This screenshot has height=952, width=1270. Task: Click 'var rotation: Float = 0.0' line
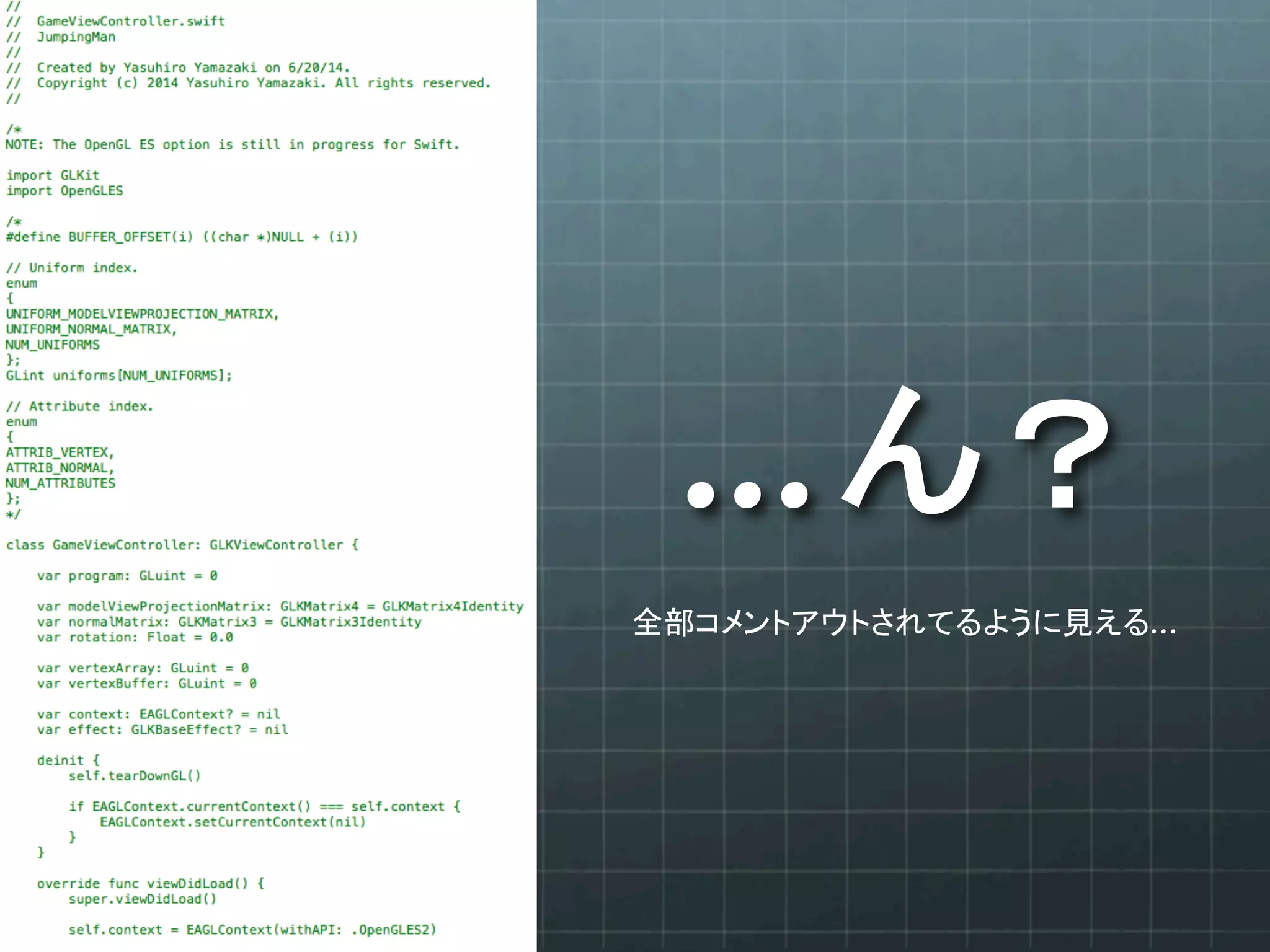coord(135,637)
